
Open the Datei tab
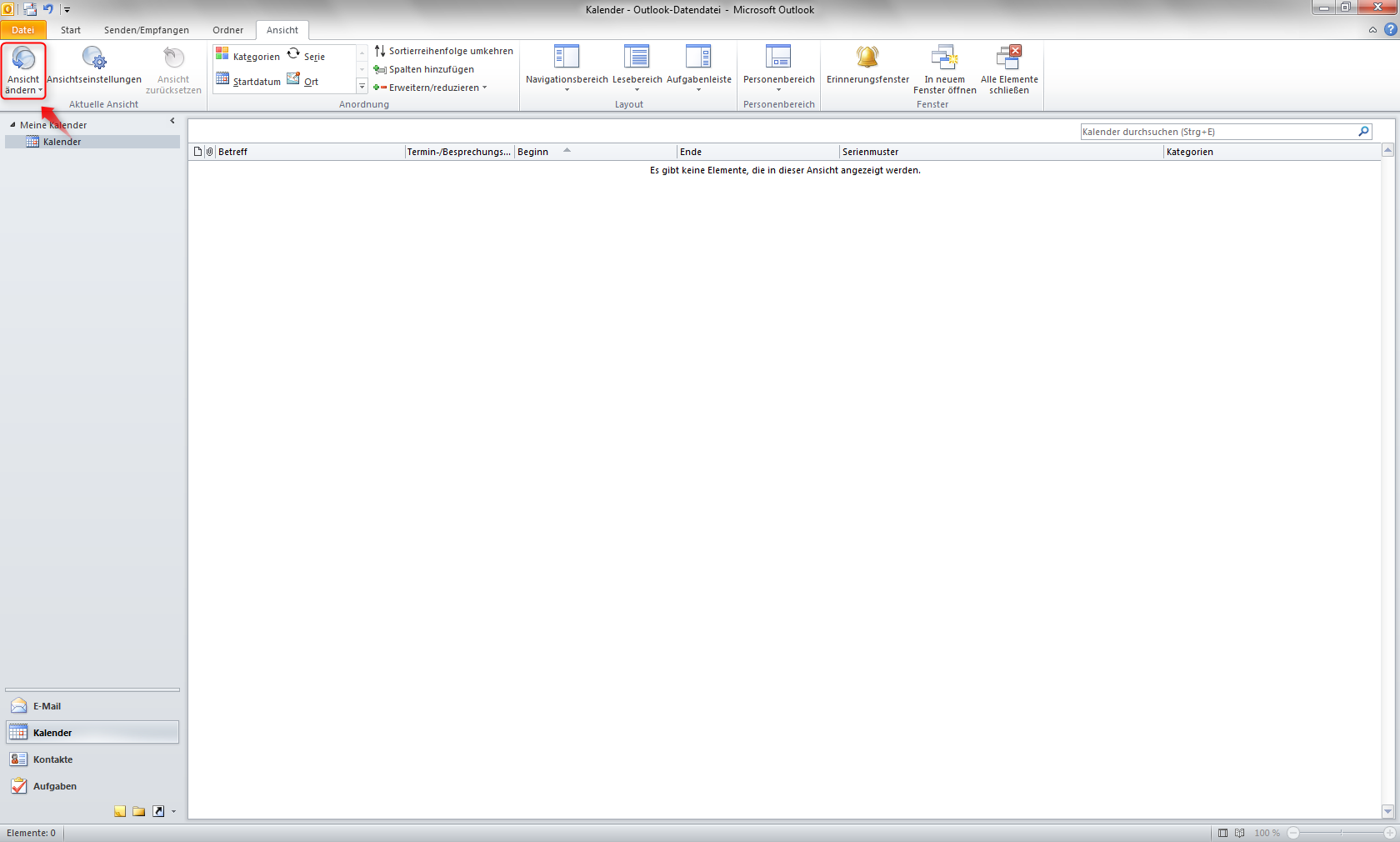[x=23, y=30]
